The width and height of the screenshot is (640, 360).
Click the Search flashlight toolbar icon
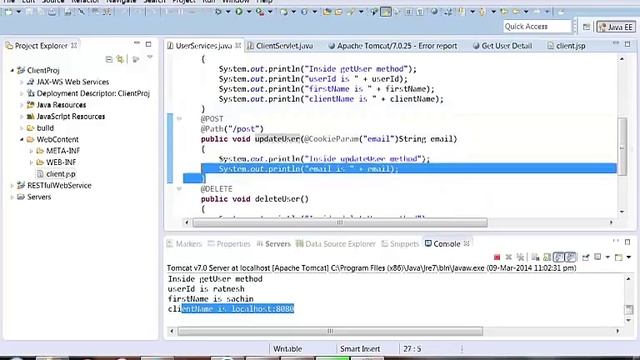(x=351, y=12)
